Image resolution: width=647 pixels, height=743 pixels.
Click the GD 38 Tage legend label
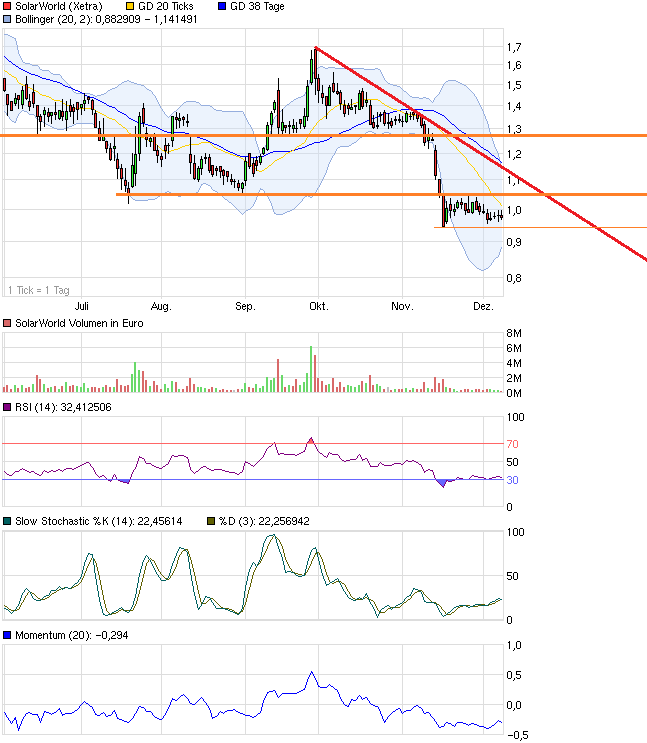click(x=257, y=7)
